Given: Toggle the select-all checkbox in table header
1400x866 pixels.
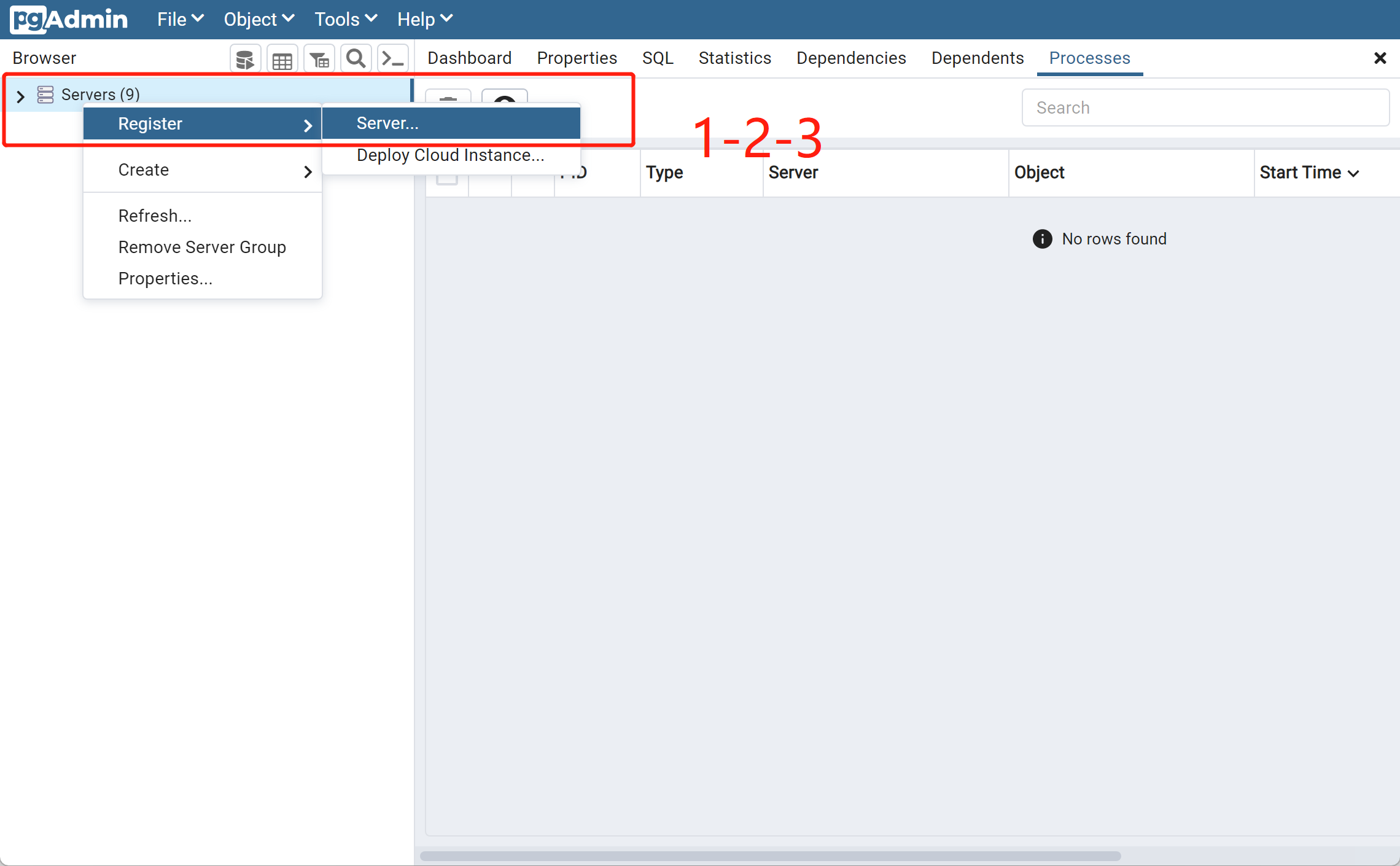Looking at the screenshot, I should (447, 178).
